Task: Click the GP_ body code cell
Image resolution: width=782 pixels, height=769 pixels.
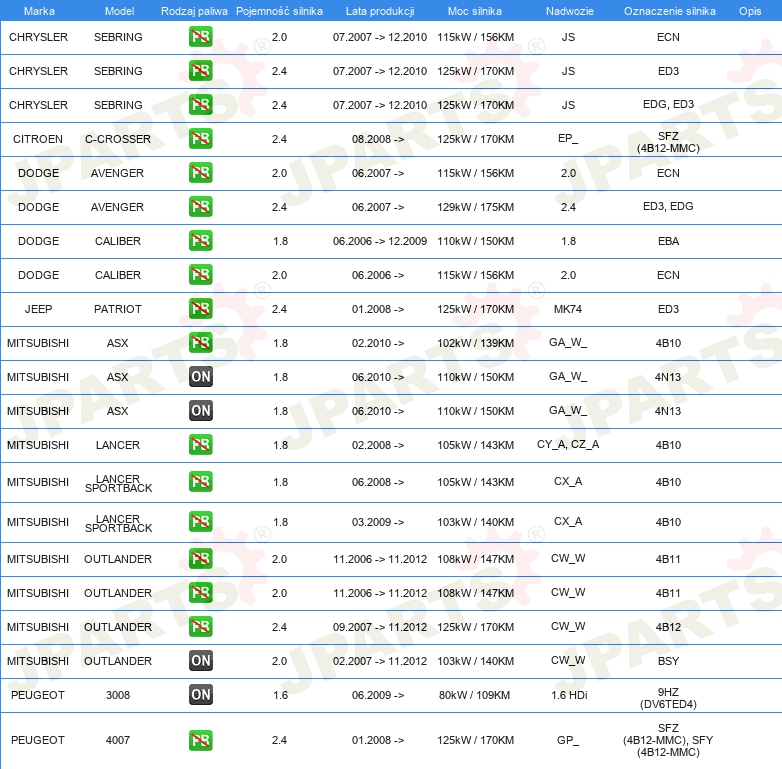Action: point(568,740)
